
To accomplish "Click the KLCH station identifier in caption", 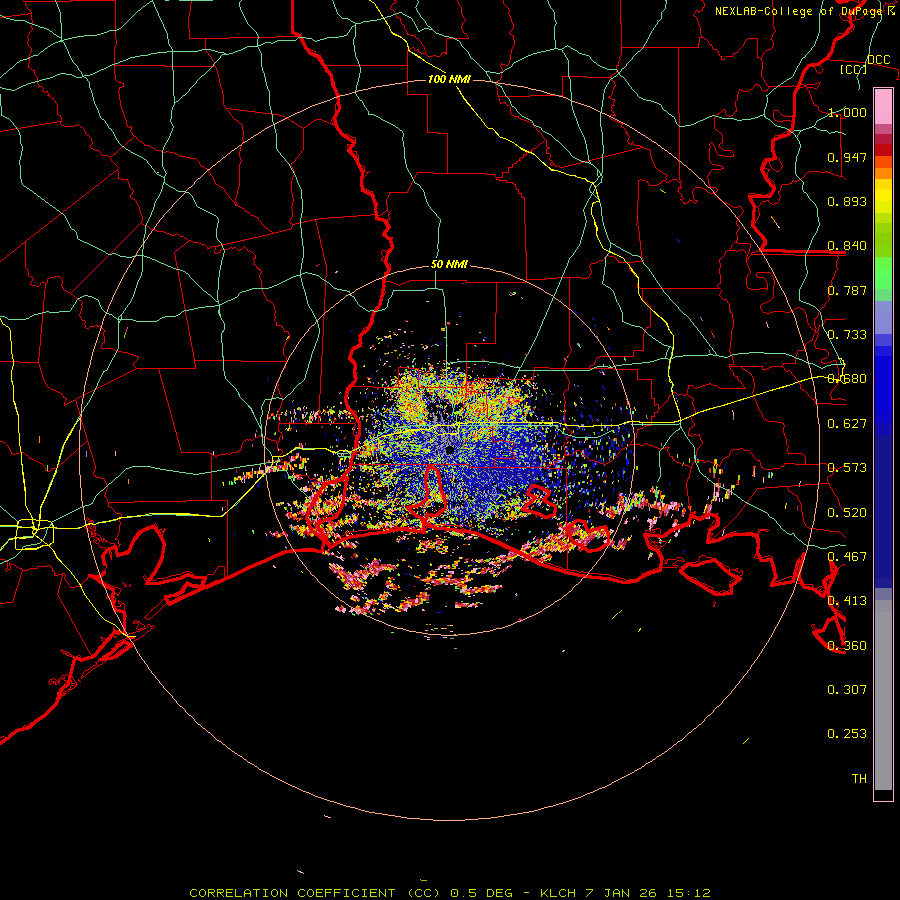I will click(x=558, y=893).
